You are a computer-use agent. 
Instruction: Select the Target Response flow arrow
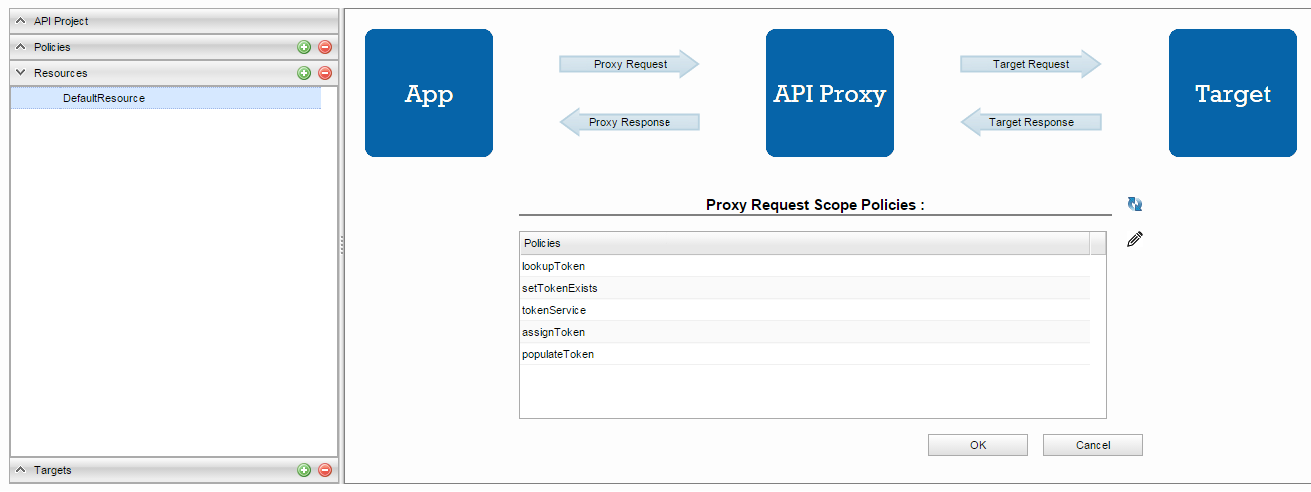coord(1031,122)
